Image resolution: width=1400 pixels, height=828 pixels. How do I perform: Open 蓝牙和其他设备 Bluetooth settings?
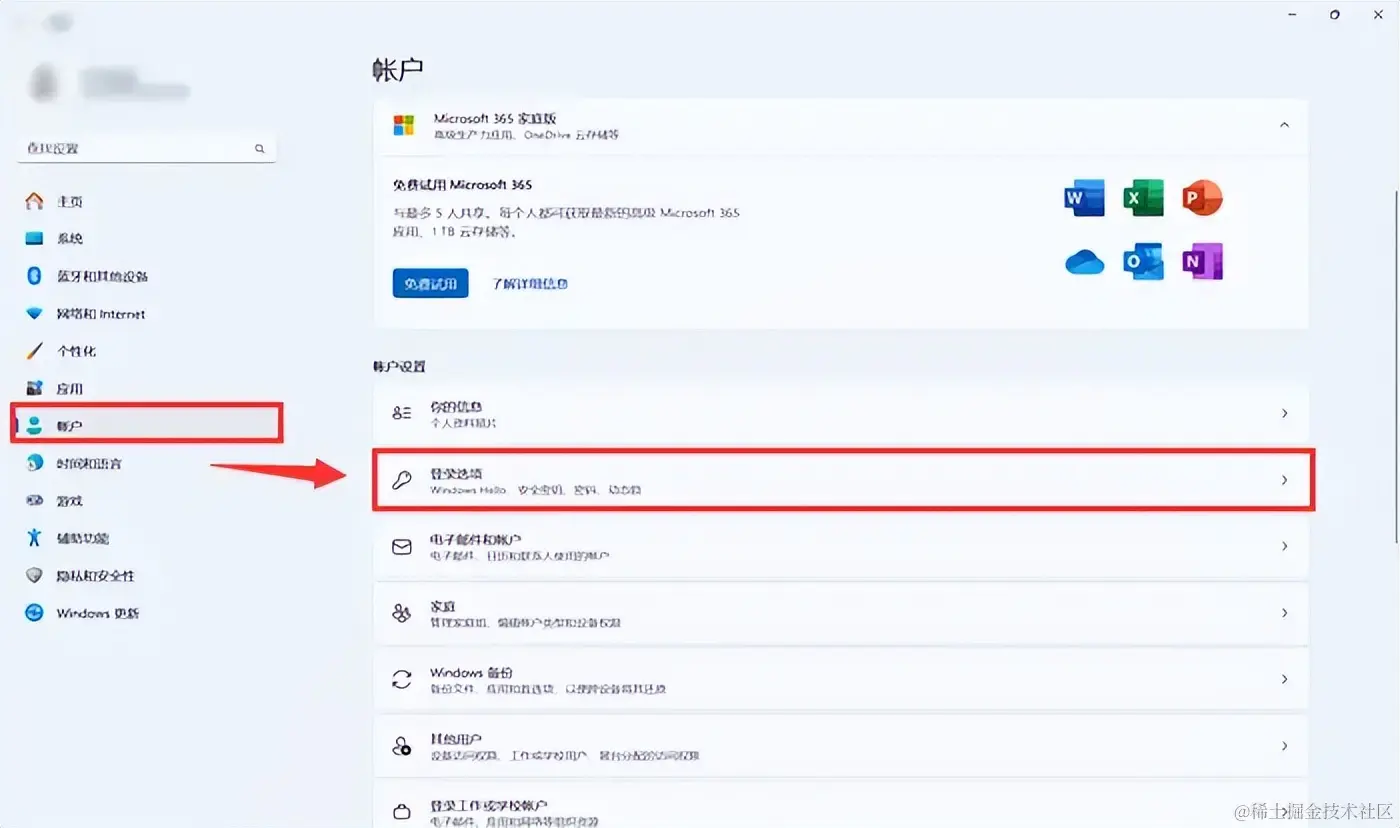click(x=102, y=276)
